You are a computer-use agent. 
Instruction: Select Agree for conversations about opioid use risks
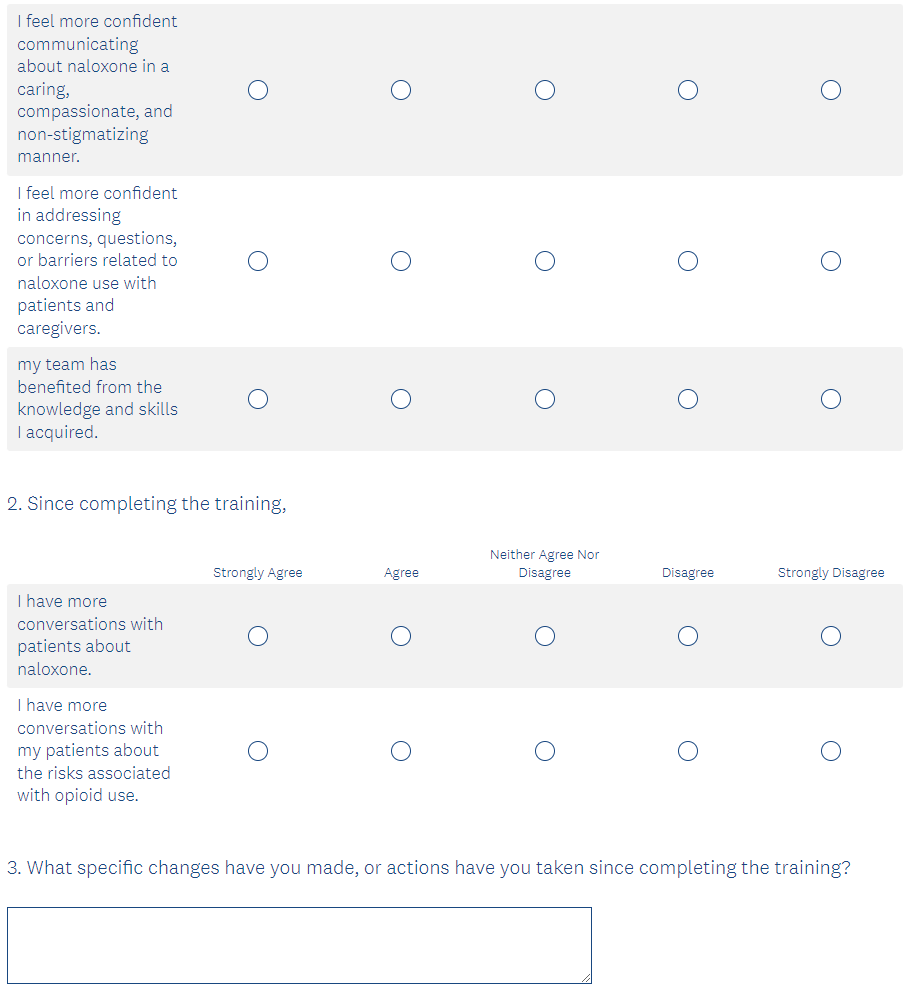point(401,750)
